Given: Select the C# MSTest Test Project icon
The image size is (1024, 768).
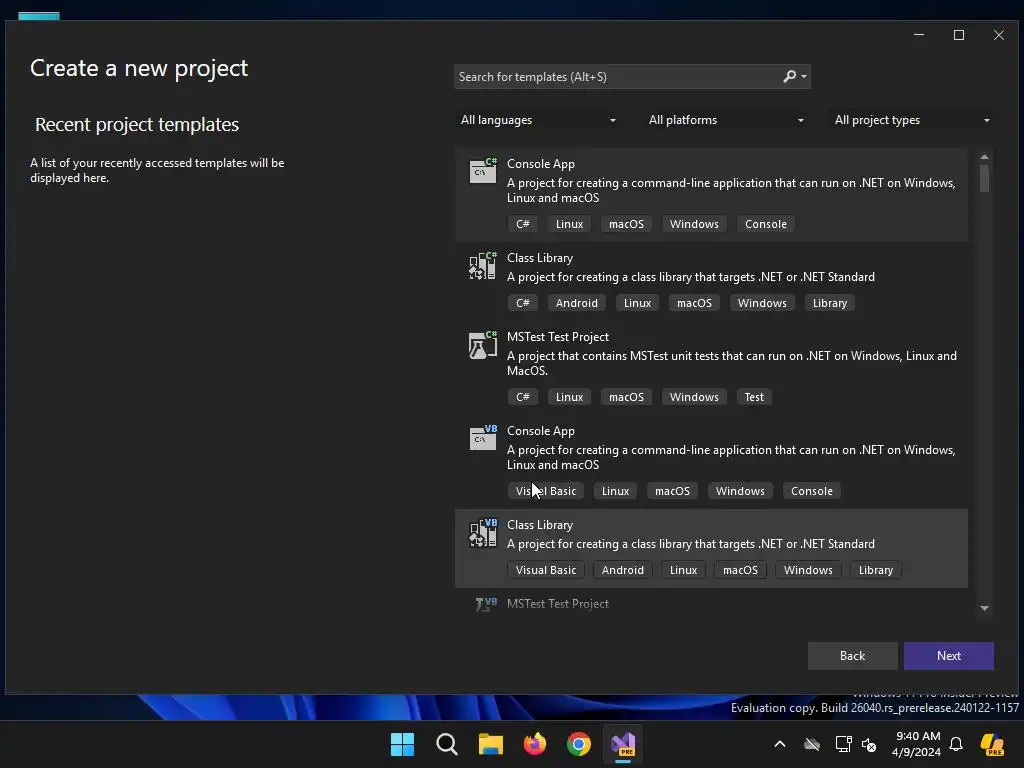Looking at the screenshot, I should pos(483,344).
